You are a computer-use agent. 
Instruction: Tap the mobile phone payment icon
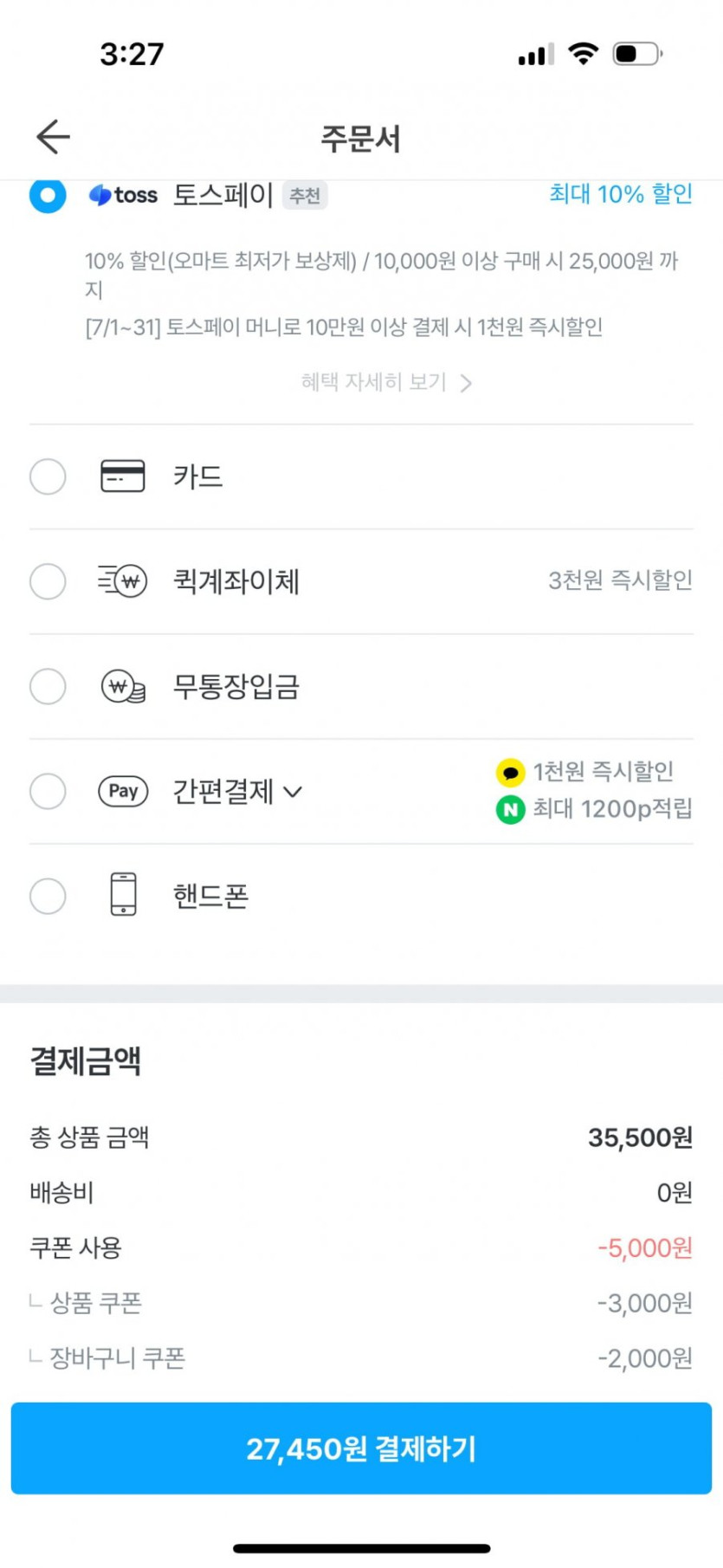123,896
